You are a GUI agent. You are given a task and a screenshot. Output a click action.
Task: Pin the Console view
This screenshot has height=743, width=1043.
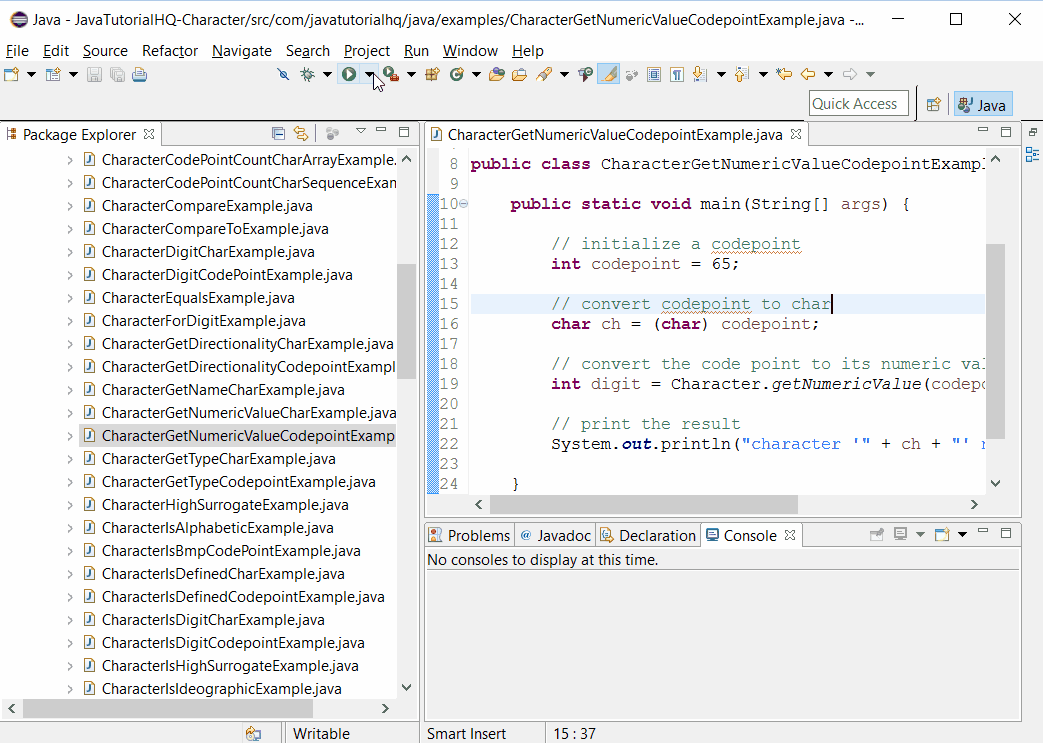[877, 533]
